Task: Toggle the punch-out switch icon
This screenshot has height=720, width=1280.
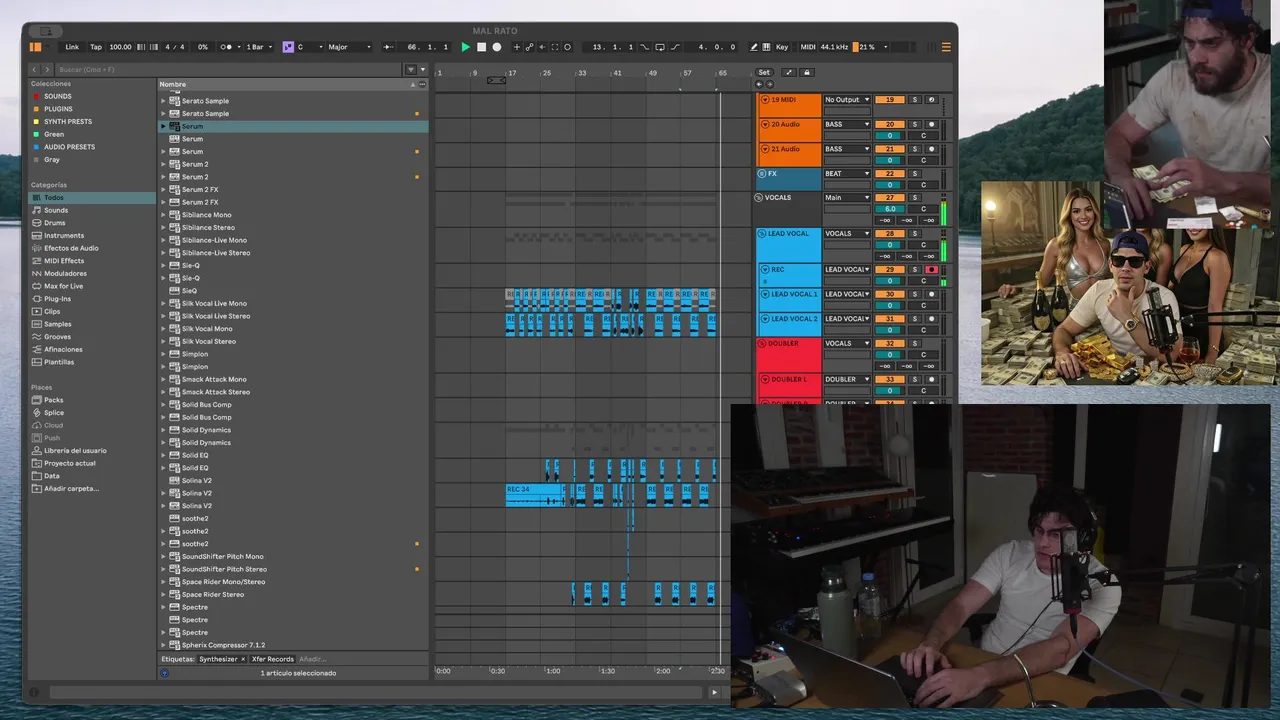Action: click(676, 47)
